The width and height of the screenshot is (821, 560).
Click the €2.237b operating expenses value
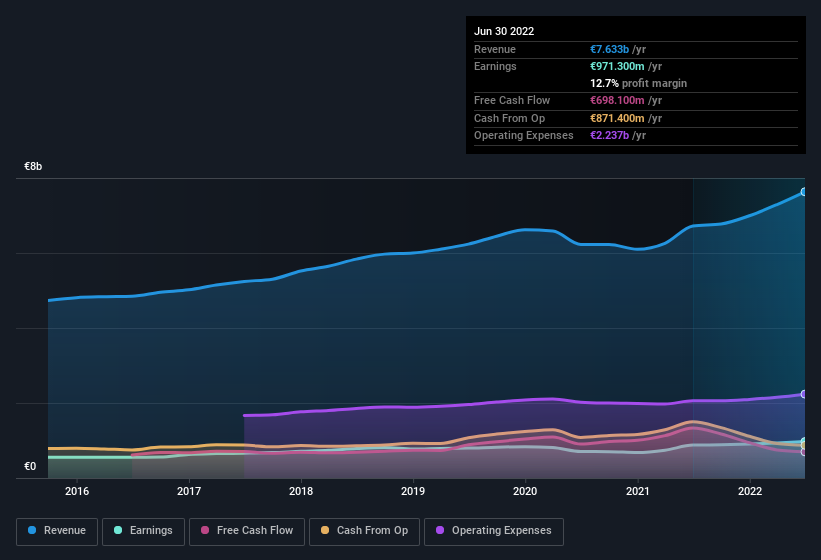609,136
